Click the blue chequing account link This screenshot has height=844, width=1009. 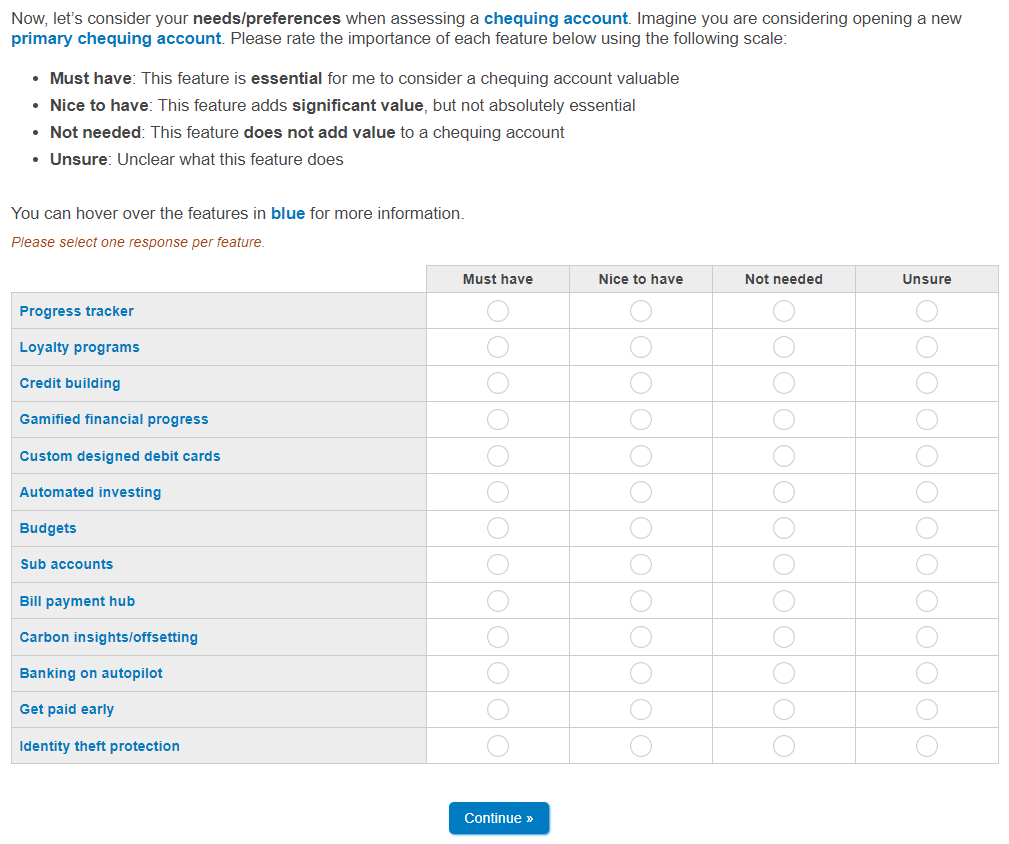click(555, 18)
